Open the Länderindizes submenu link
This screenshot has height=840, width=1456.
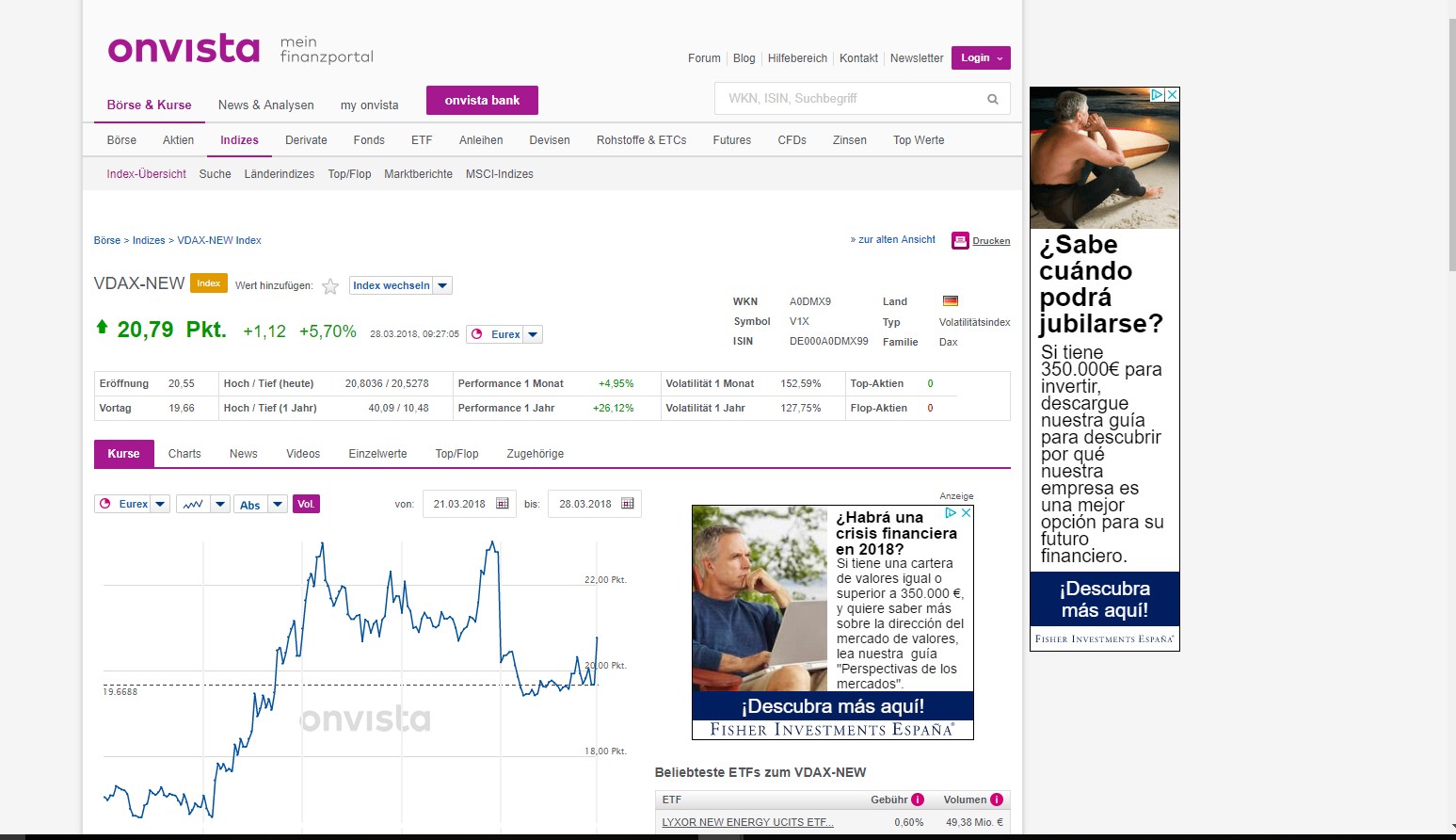click(x=280, y=174)
